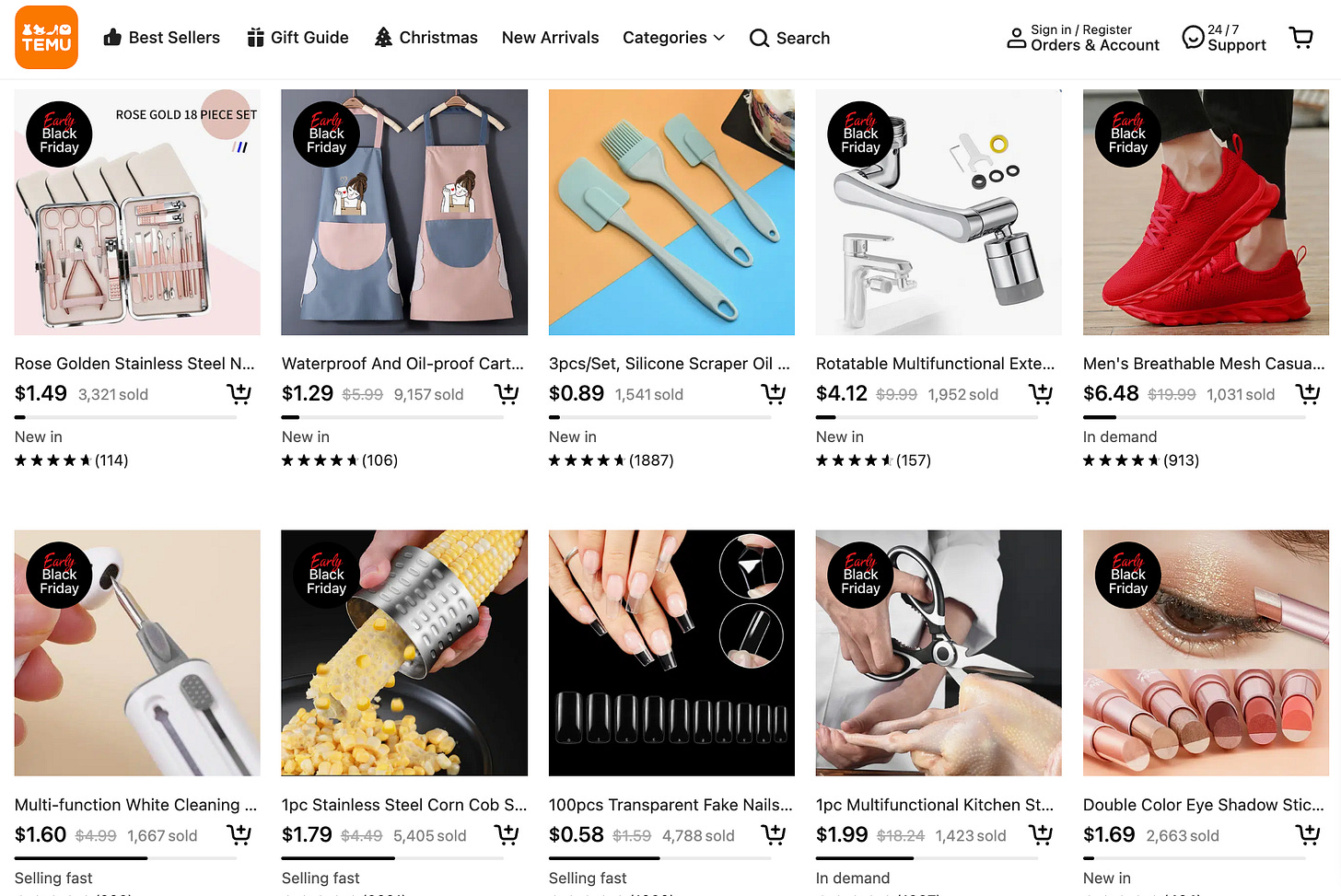The width and height of the screenshot is (1341, 896).
Task: Click the 24/7 Support chat icon
Action: click(x=1194, y=38)
